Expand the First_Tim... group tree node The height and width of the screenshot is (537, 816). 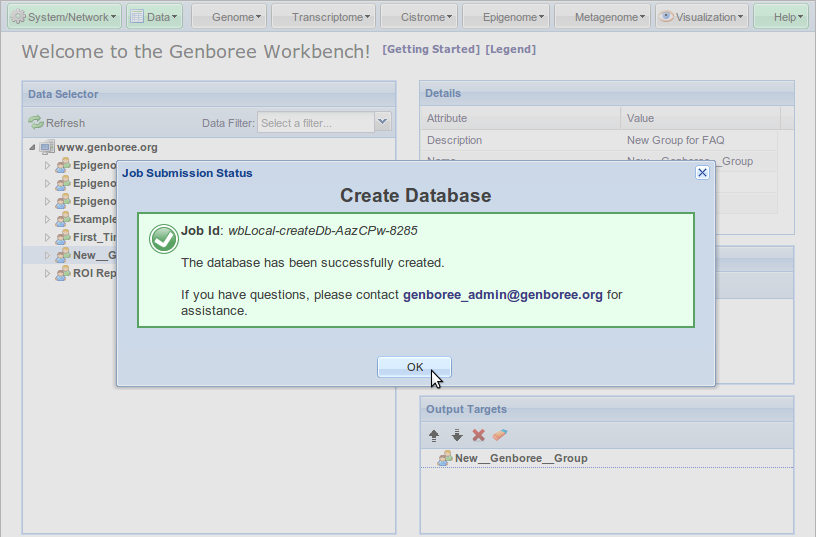[47, 237]
